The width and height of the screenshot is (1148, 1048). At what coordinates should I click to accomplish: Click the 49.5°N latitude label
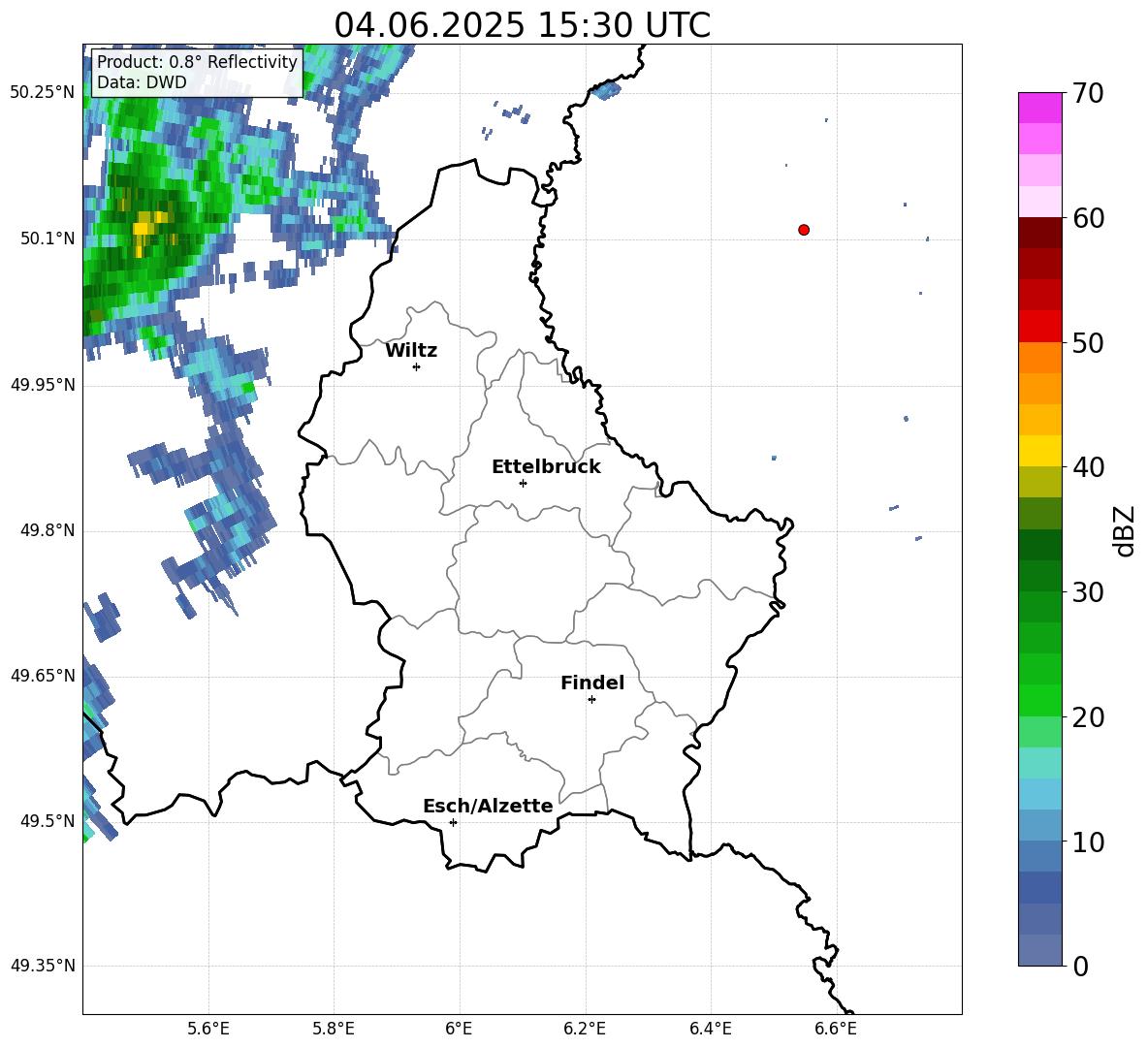pos(48,821)
